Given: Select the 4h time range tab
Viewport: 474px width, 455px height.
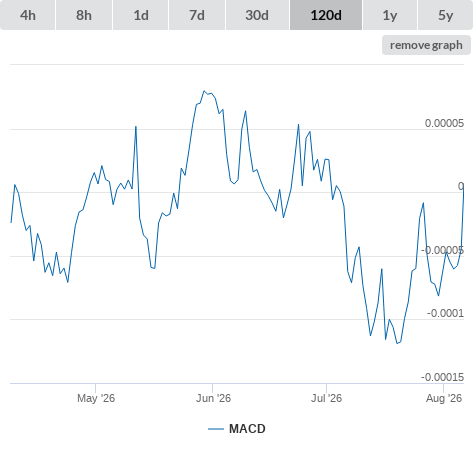Looking at the screenshot, I should [x=28, y=15].
